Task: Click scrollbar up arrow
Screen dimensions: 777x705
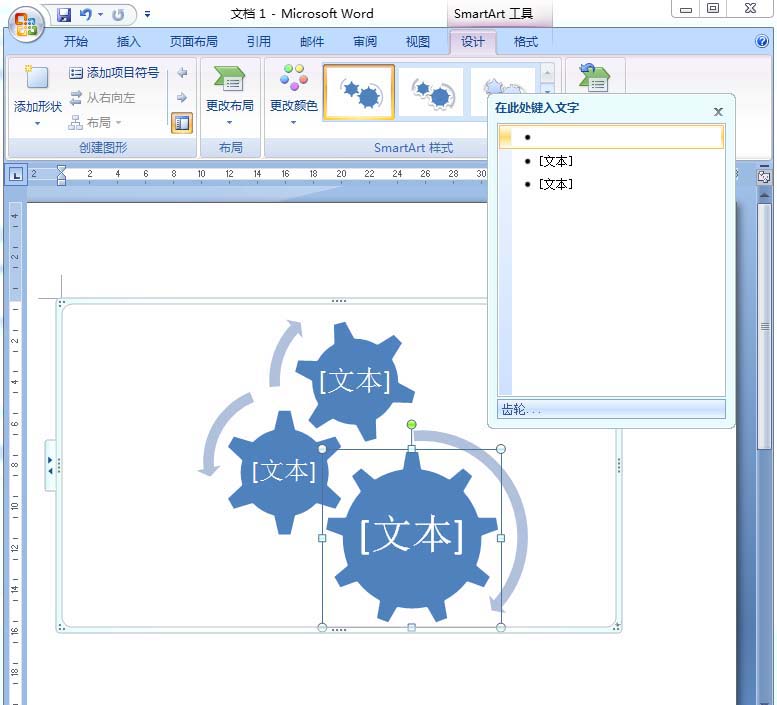Action: click(765, 195)
